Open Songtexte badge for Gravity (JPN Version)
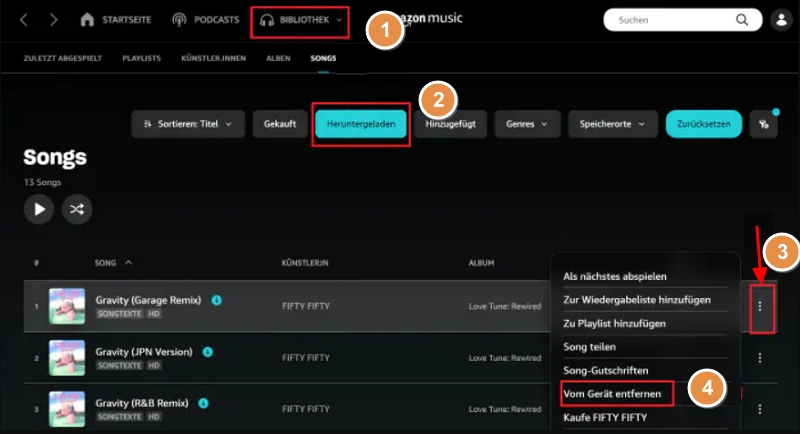Viewport: 800px width, 434px height. (x=120, y=365)
